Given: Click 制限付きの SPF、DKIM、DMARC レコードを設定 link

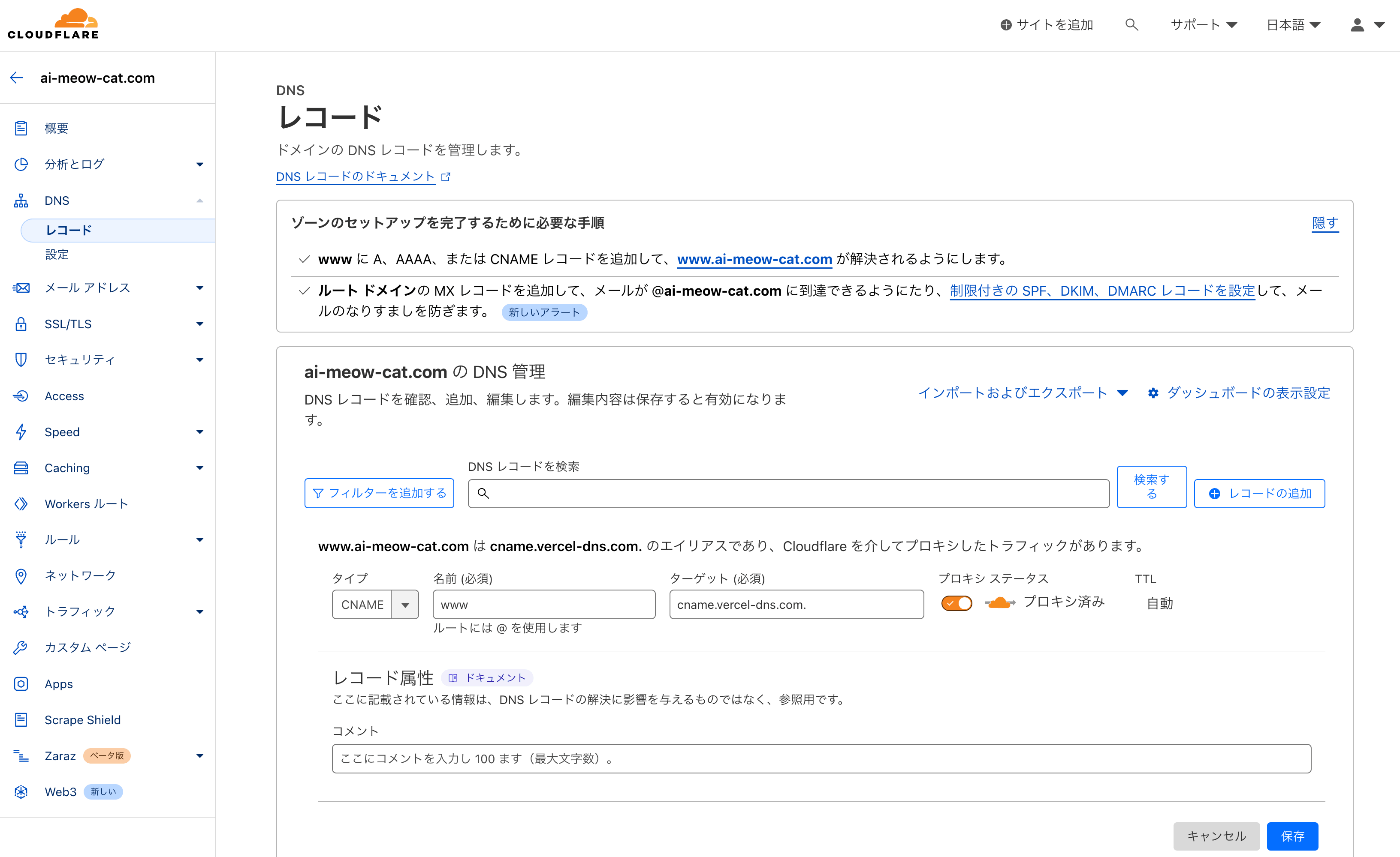Looking at the screenshot, I should click(1102, 291).
